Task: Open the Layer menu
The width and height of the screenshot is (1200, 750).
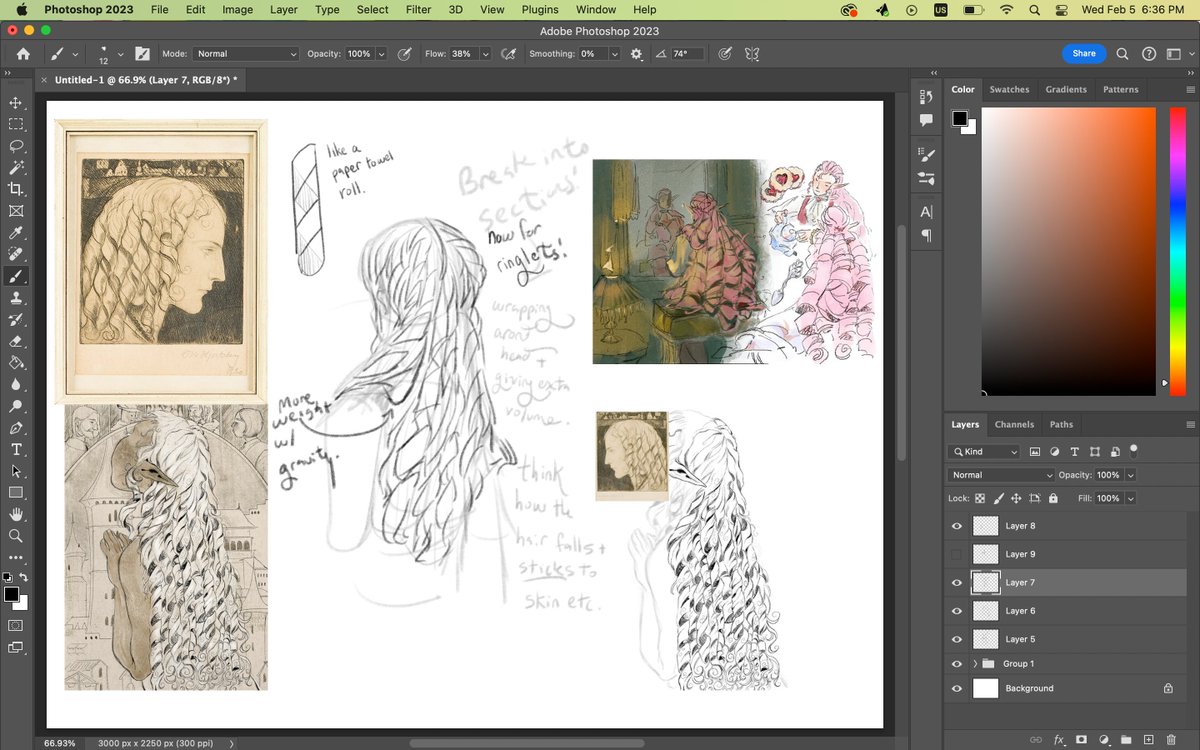Action: (x=284, y=9)
